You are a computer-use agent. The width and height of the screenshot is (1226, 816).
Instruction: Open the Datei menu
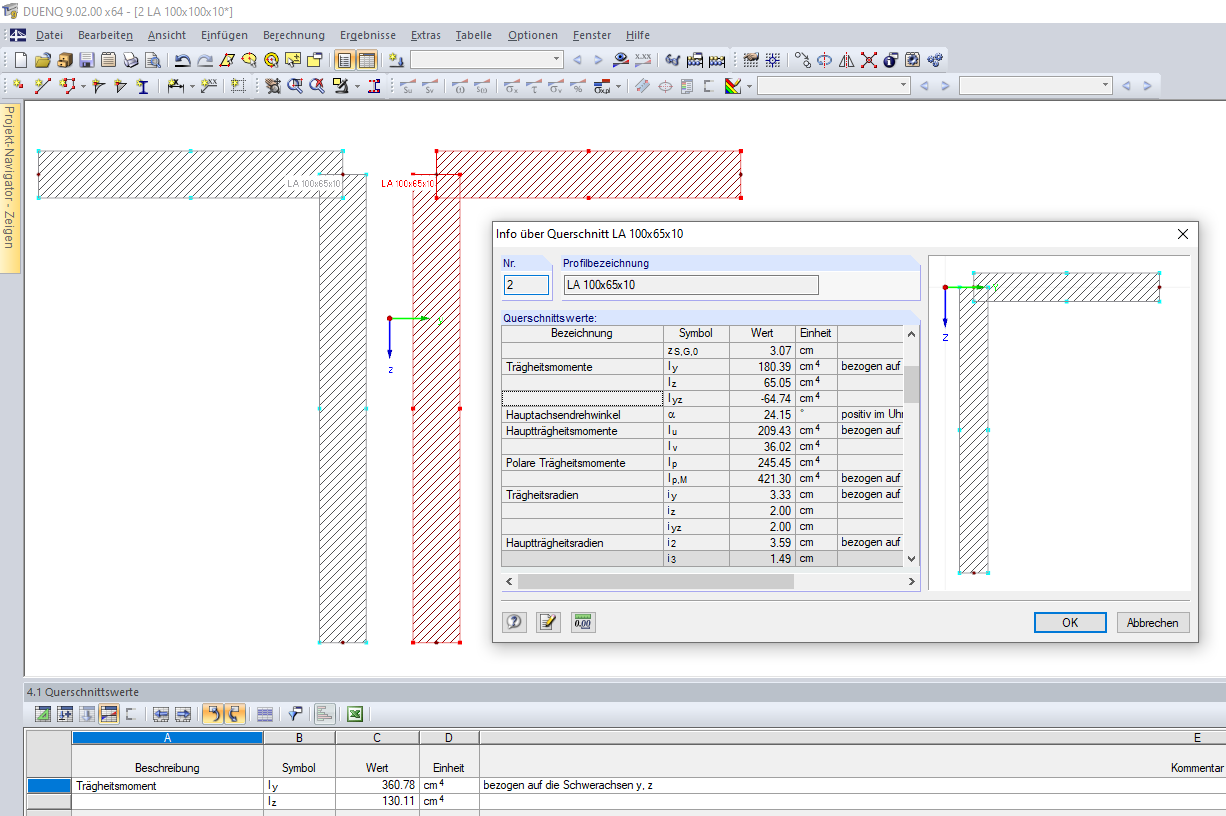pos(49,35)
